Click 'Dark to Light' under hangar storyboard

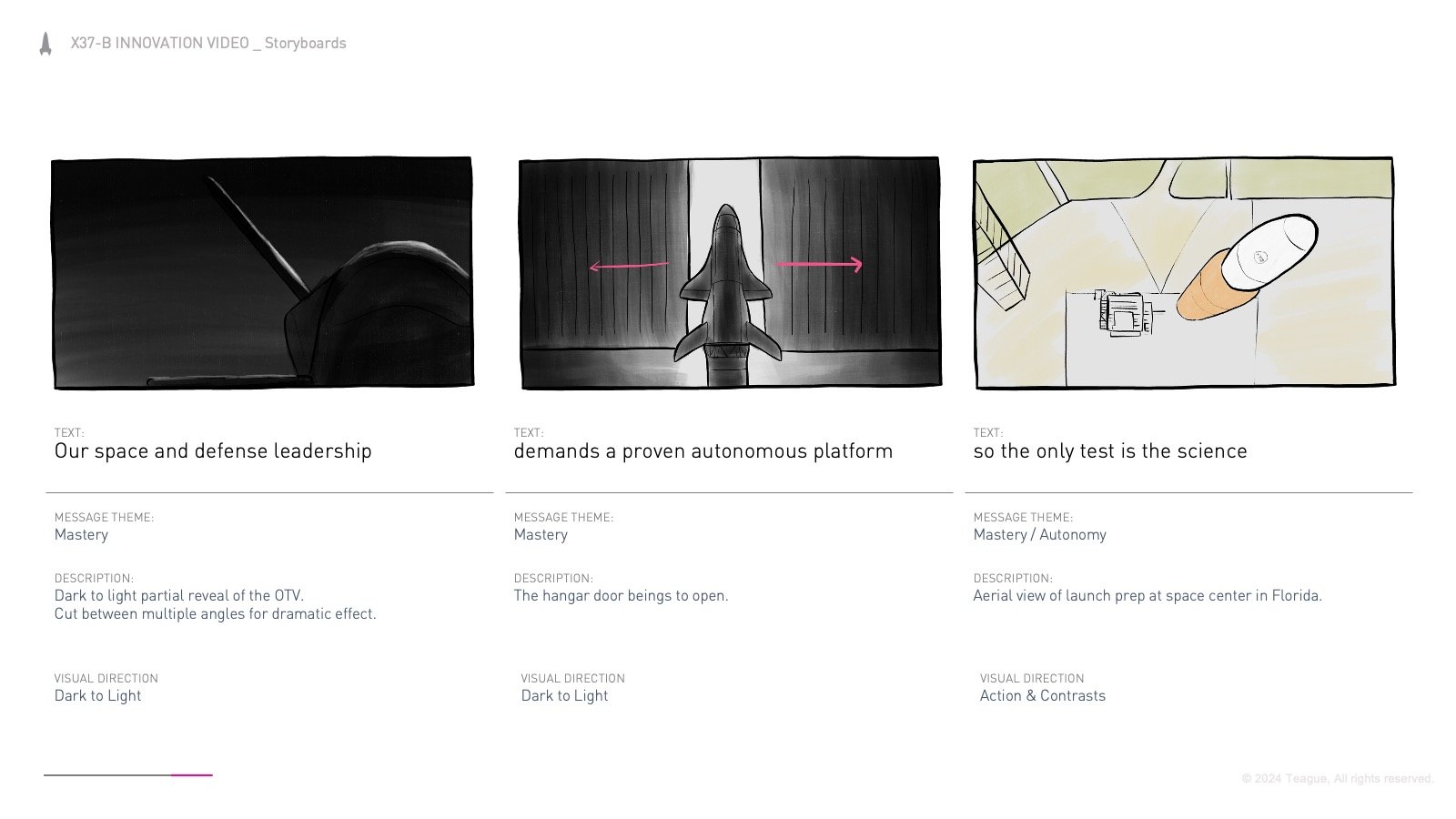point(565,696)
